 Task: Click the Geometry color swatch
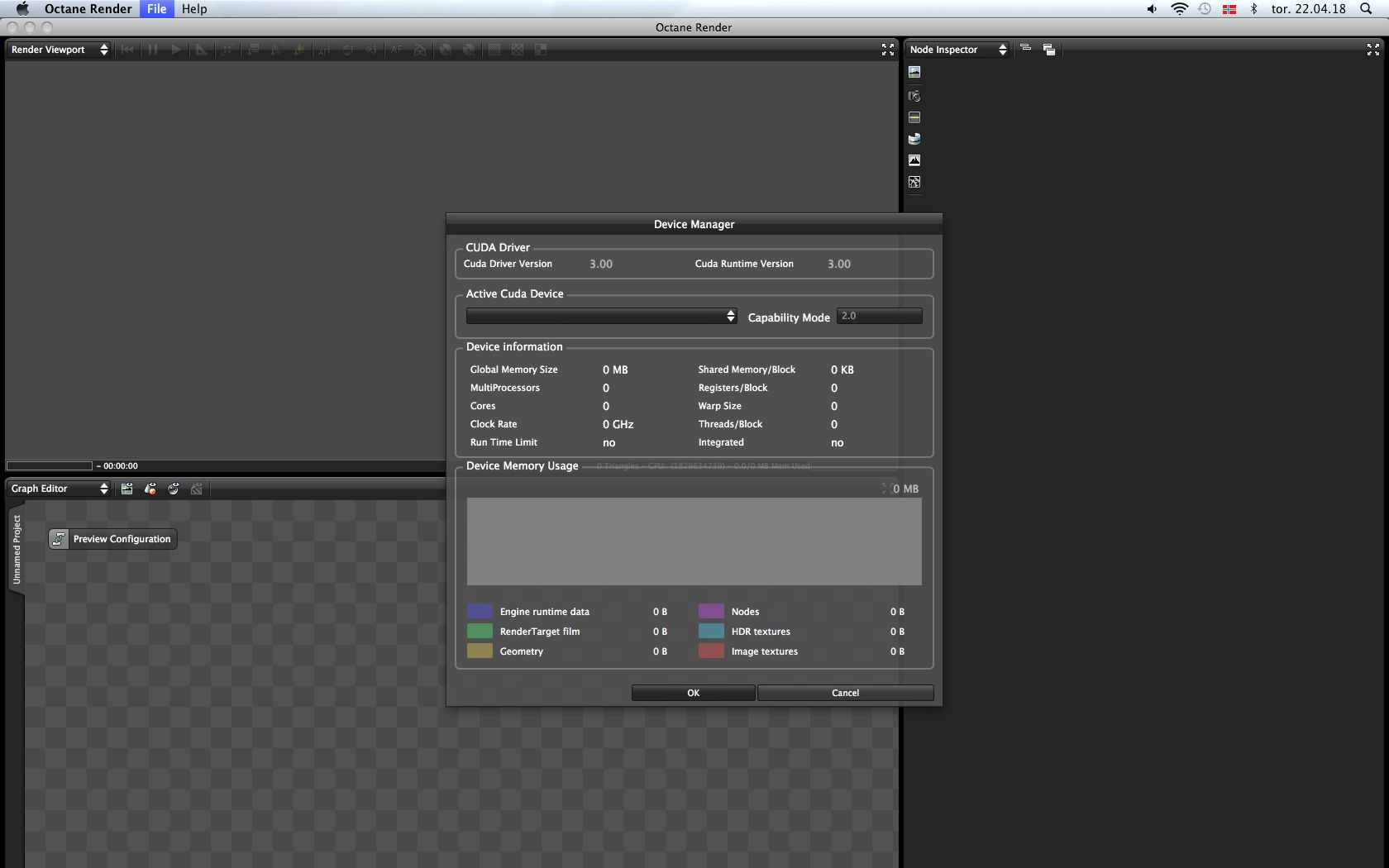point(480,651)
